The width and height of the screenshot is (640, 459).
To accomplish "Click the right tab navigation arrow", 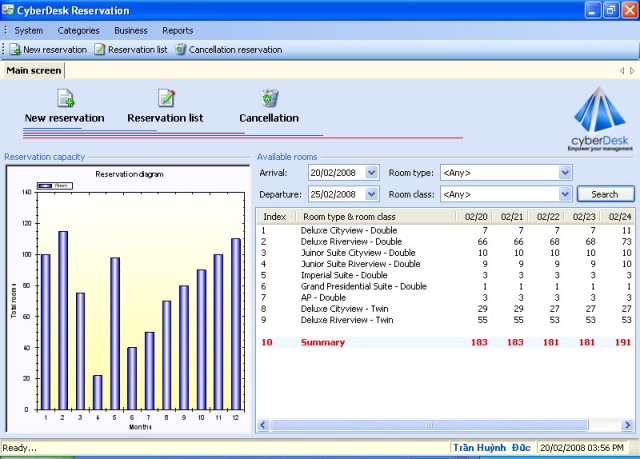I will [631, 71].
